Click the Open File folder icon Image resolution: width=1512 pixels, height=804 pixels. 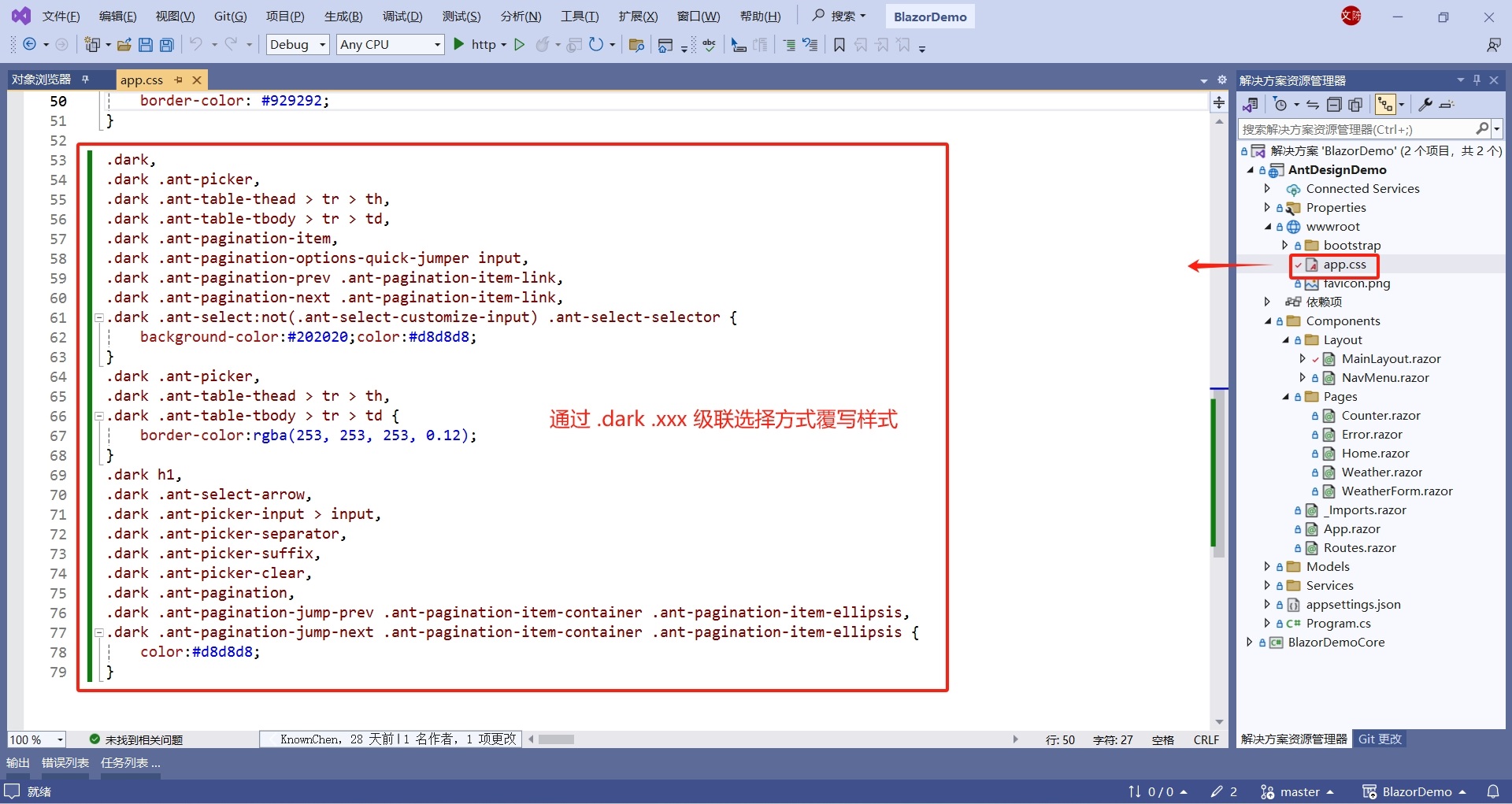pyautogui.click(x=124, y=45)
